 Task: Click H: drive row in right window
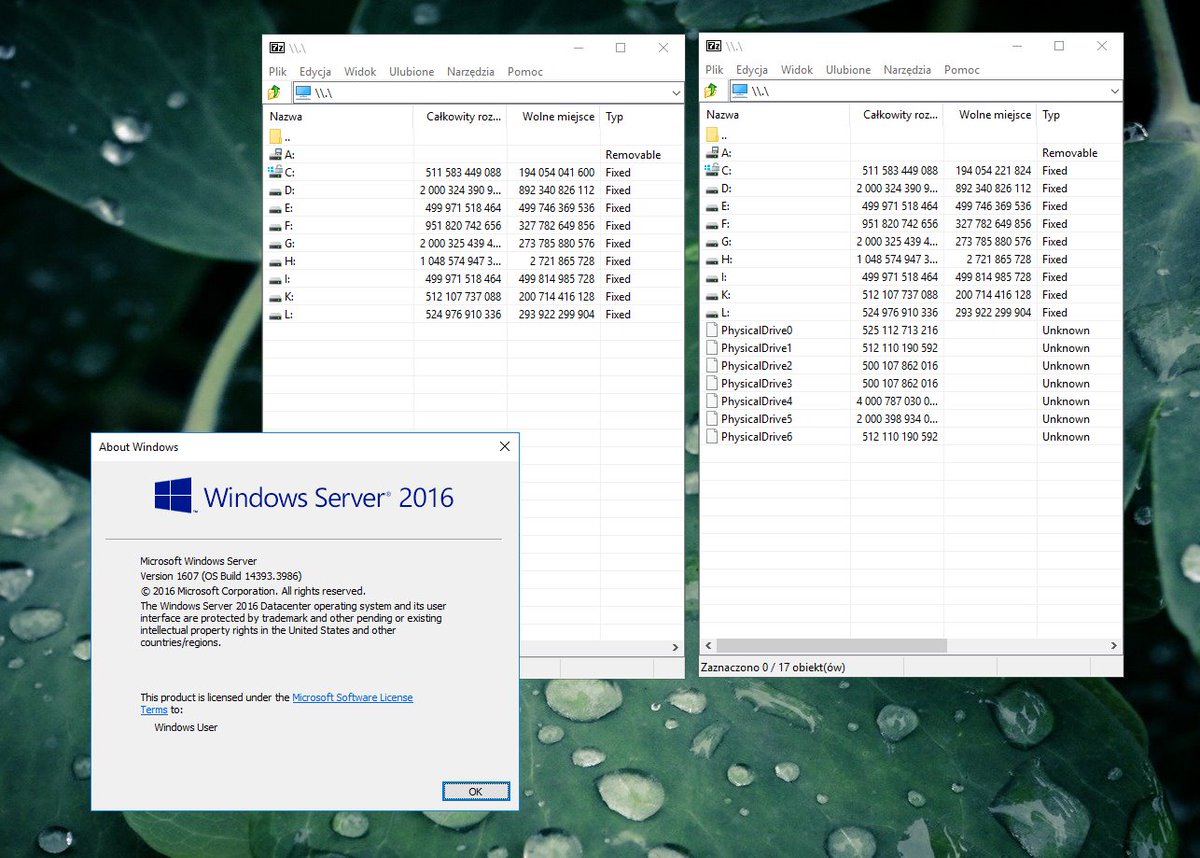(911, 259)
